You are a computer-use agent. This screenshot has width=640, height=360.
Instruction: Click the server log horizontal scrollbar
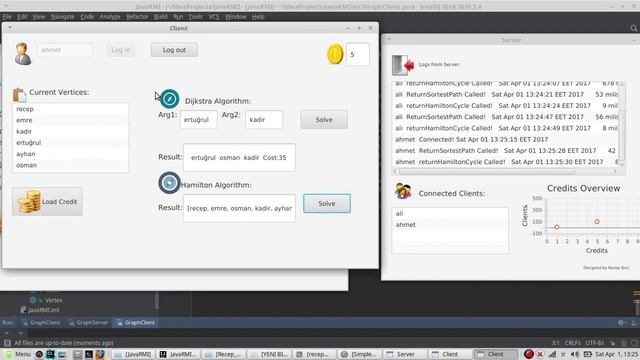[487, 171]
